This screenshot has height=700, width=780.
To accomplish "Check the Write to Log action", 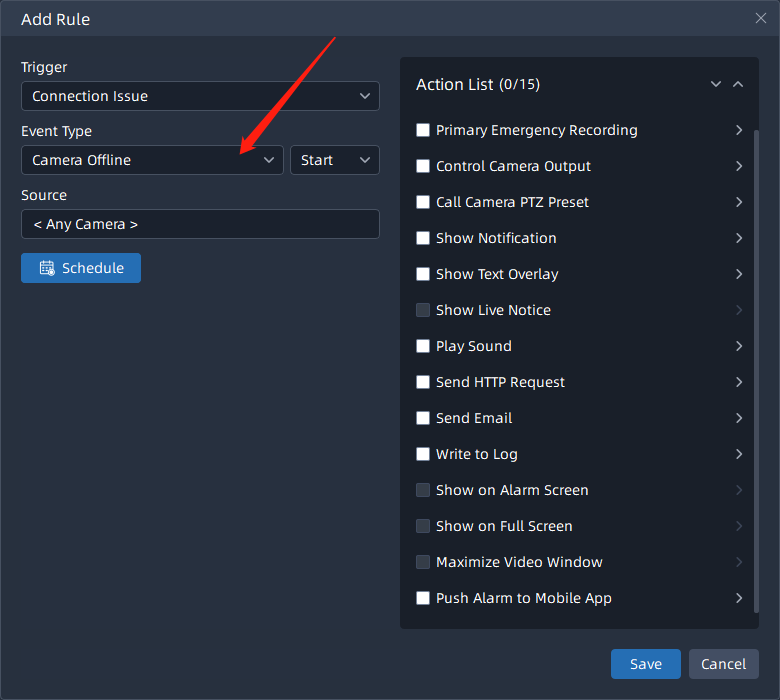I will pyautogui.click(x=423, y=454).
